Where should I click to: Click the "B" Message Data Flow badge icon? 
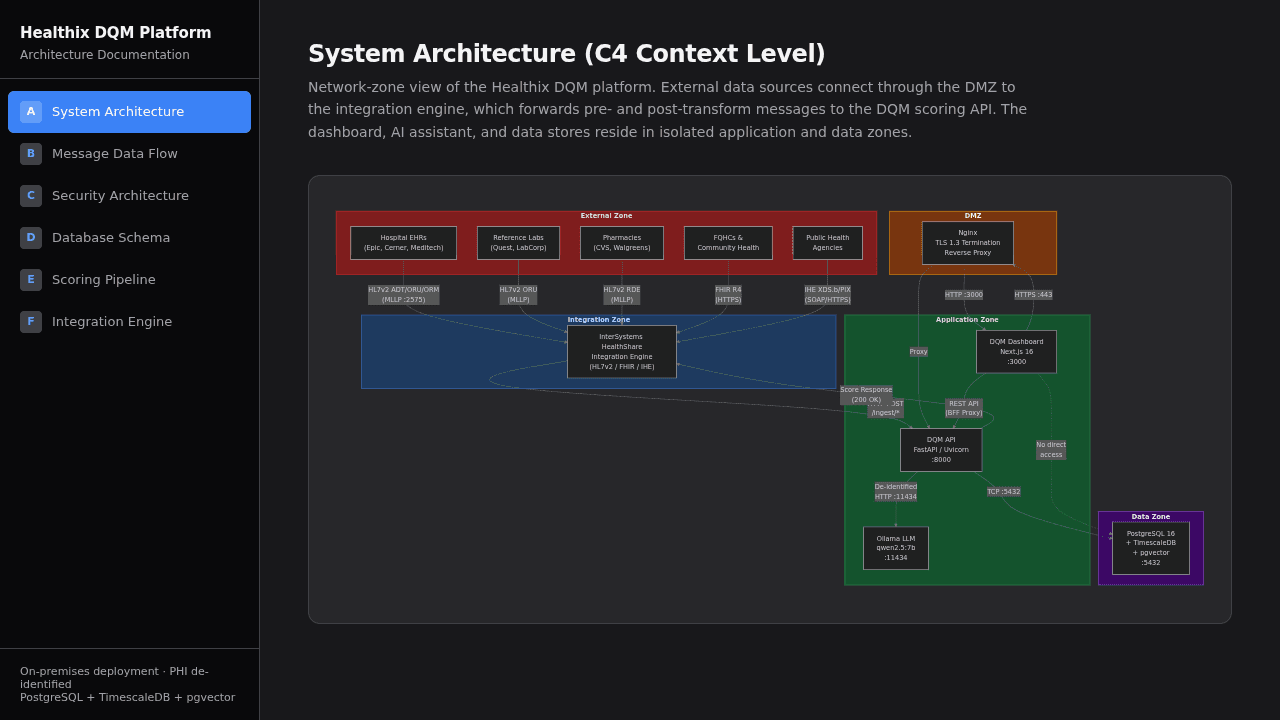[x=30, y=153]
